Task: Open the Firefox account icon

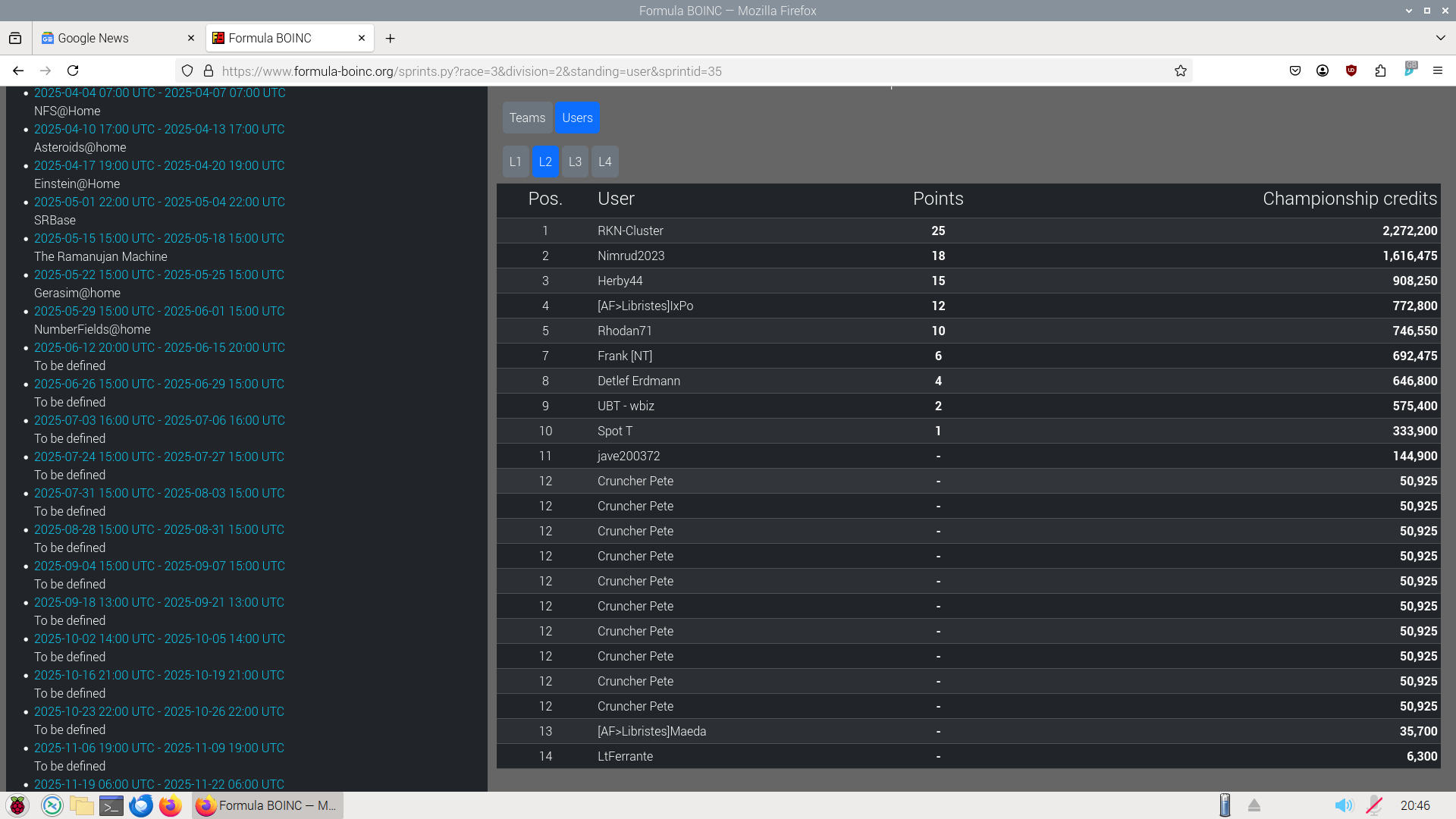Action: click(x=1323, y=71)
